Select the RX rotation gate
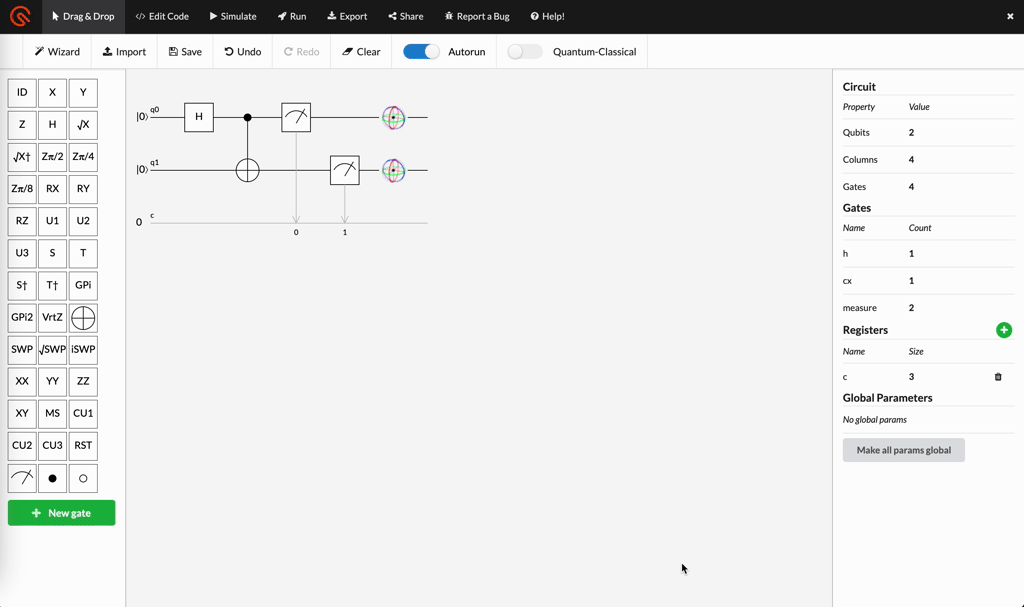1024x607 pixels. coord(52,189)
